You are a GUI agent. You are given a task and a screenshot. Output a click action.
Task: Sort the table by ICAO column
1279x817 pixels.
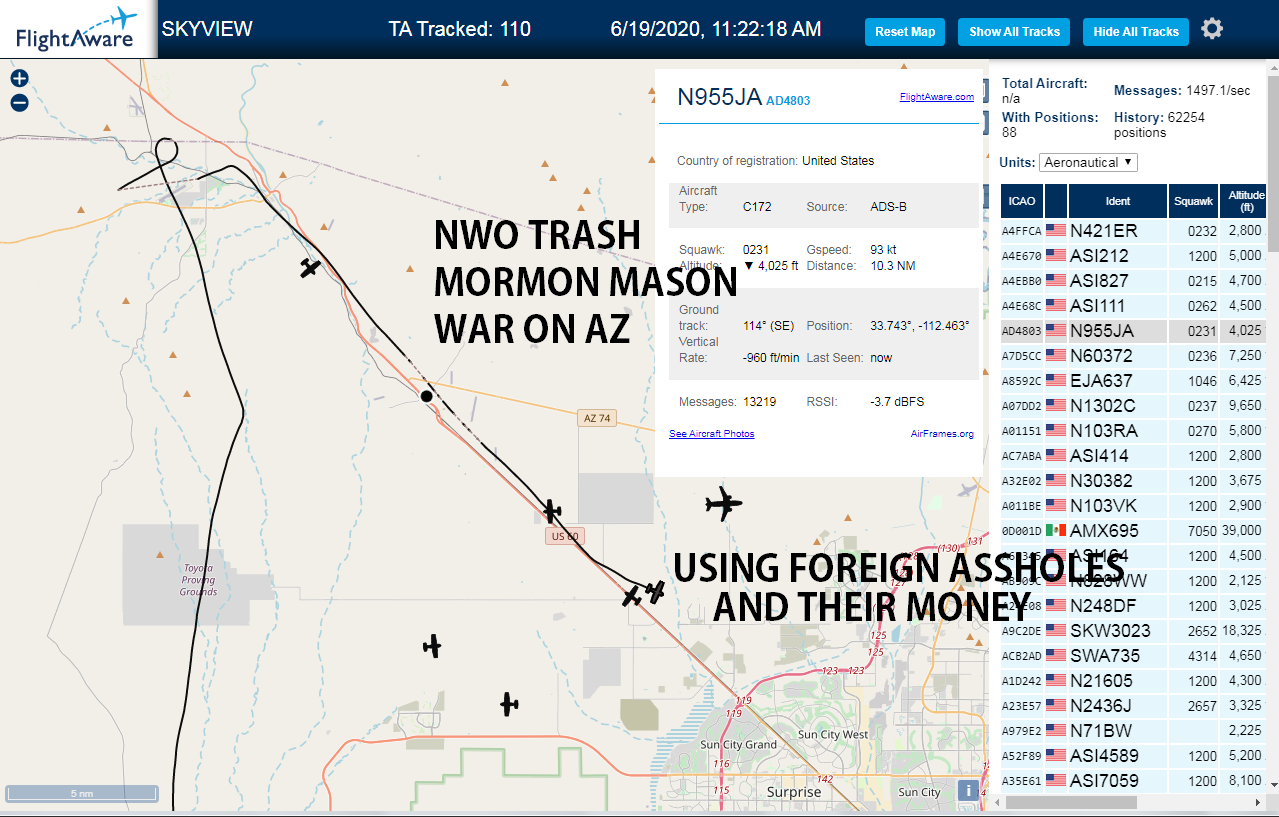pyautogui.click(x=1022, y=201)
